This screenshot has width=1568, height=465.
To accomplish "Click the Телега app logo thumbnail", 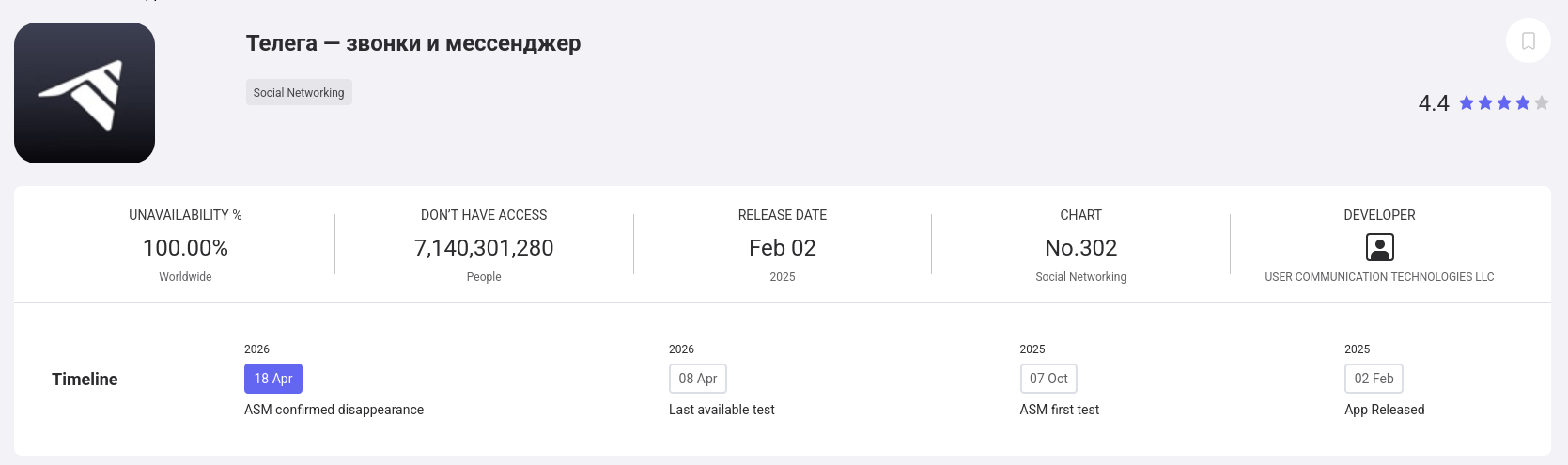I will pos(85,93).
